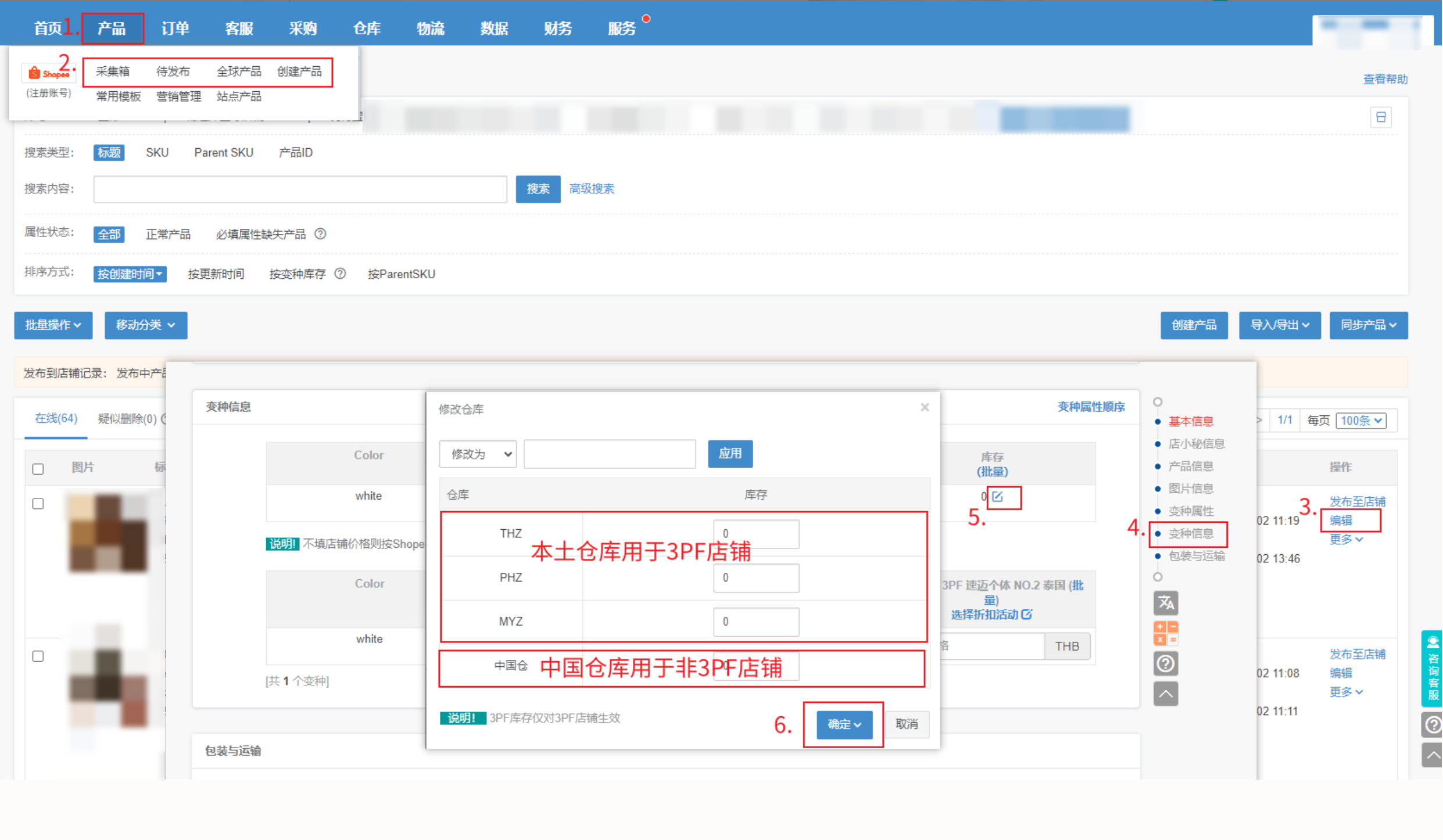The image size is (1443, 840).
Task: Click the collapse panel icon top right
Action: coord(1381,117)
